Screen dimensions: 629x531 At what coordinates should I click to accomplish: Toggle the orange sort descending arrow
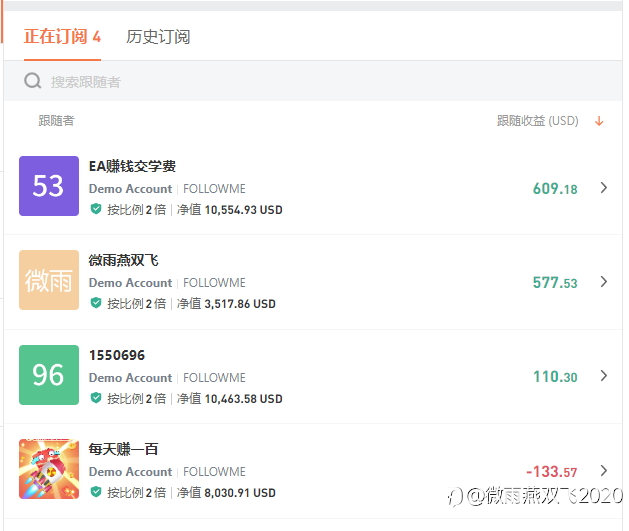click(x=599, y=121)
